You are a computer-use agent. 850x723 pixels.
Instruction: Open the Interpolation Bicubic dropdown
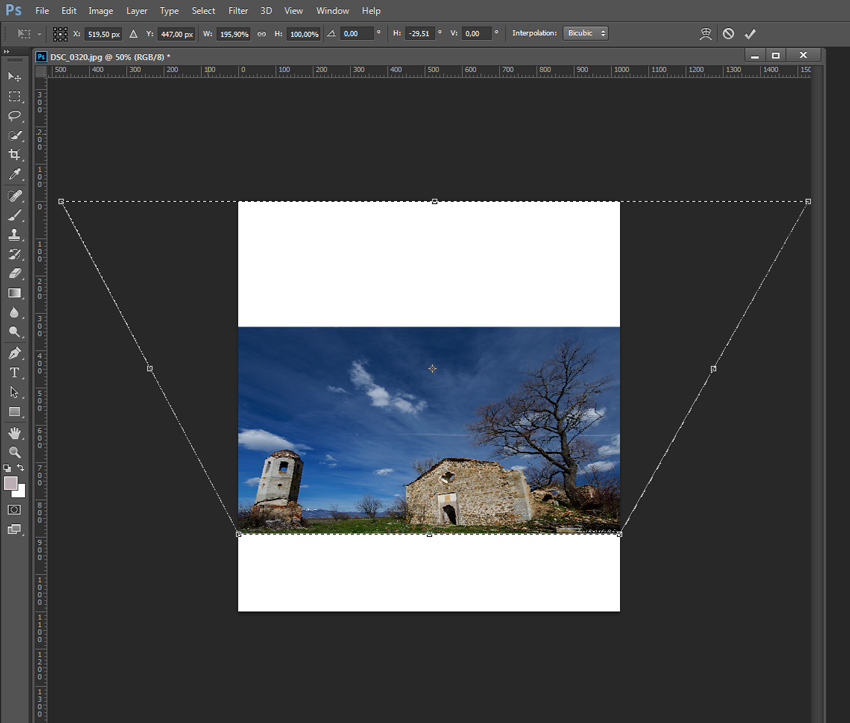point(585,34)
